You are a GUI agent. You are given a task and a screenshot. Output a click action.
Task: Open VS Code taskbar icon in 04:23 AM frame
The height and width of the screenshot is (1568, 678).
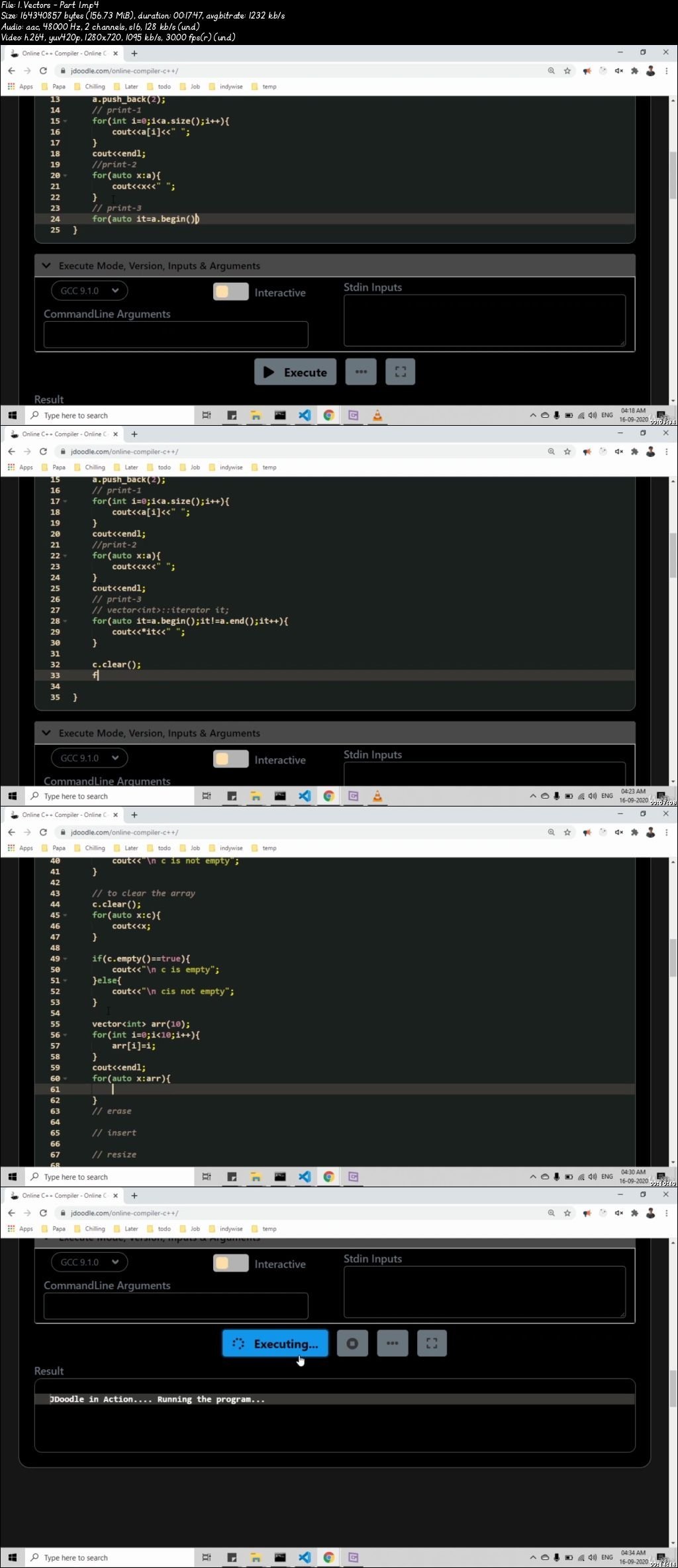(305, 796)
